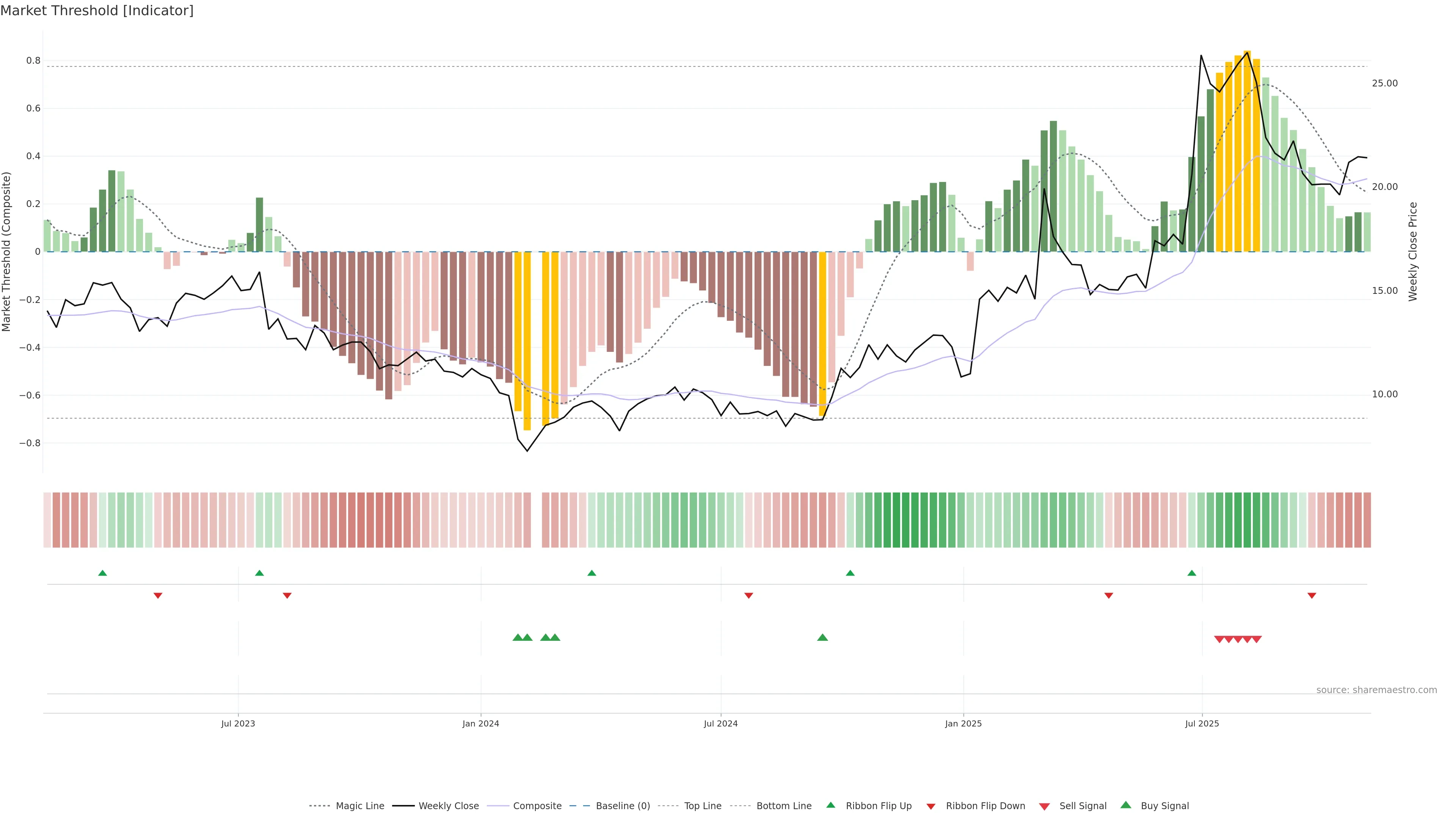Toggle the Weekly Close legend entry
Screen dimensions: 1456x819
[448, 806]
